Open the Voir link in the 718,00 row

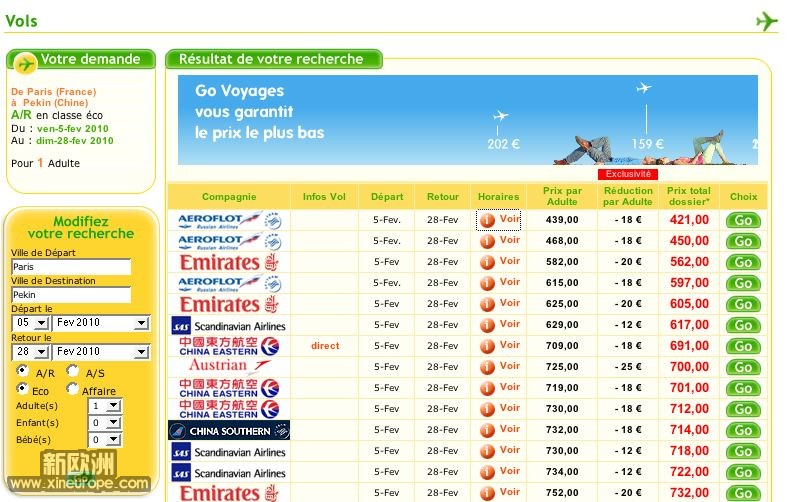coord(510,450)
